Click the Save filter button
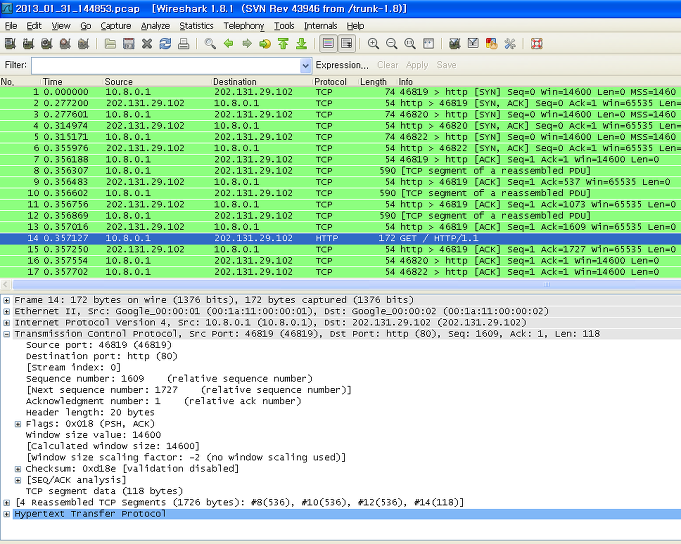The width and height of the screenshot is (681, 544). pos(446,65)
